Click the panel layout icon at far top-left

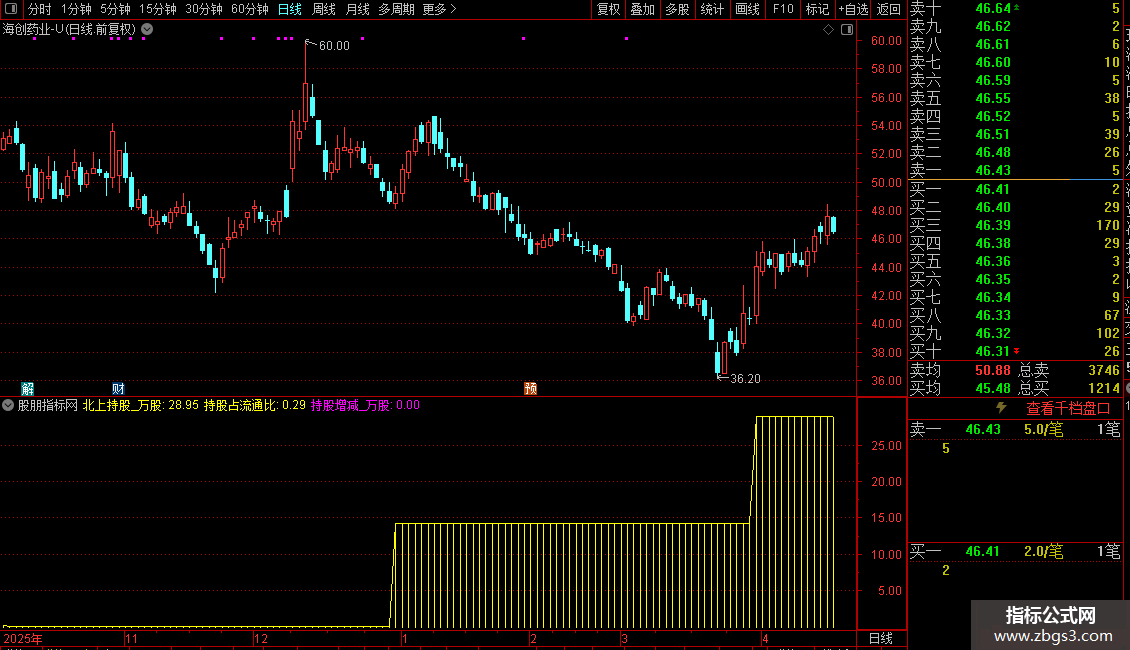(10, 9)
